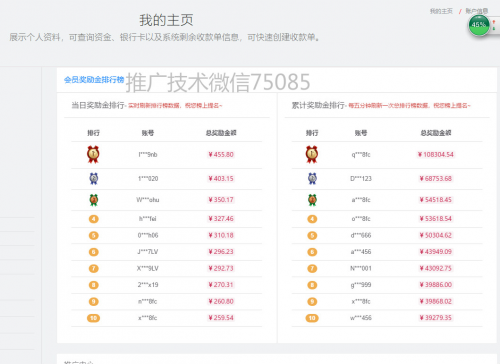This screenshot has height=364, width=500.
Task: Click account name D***123
Action: [361, 179]
